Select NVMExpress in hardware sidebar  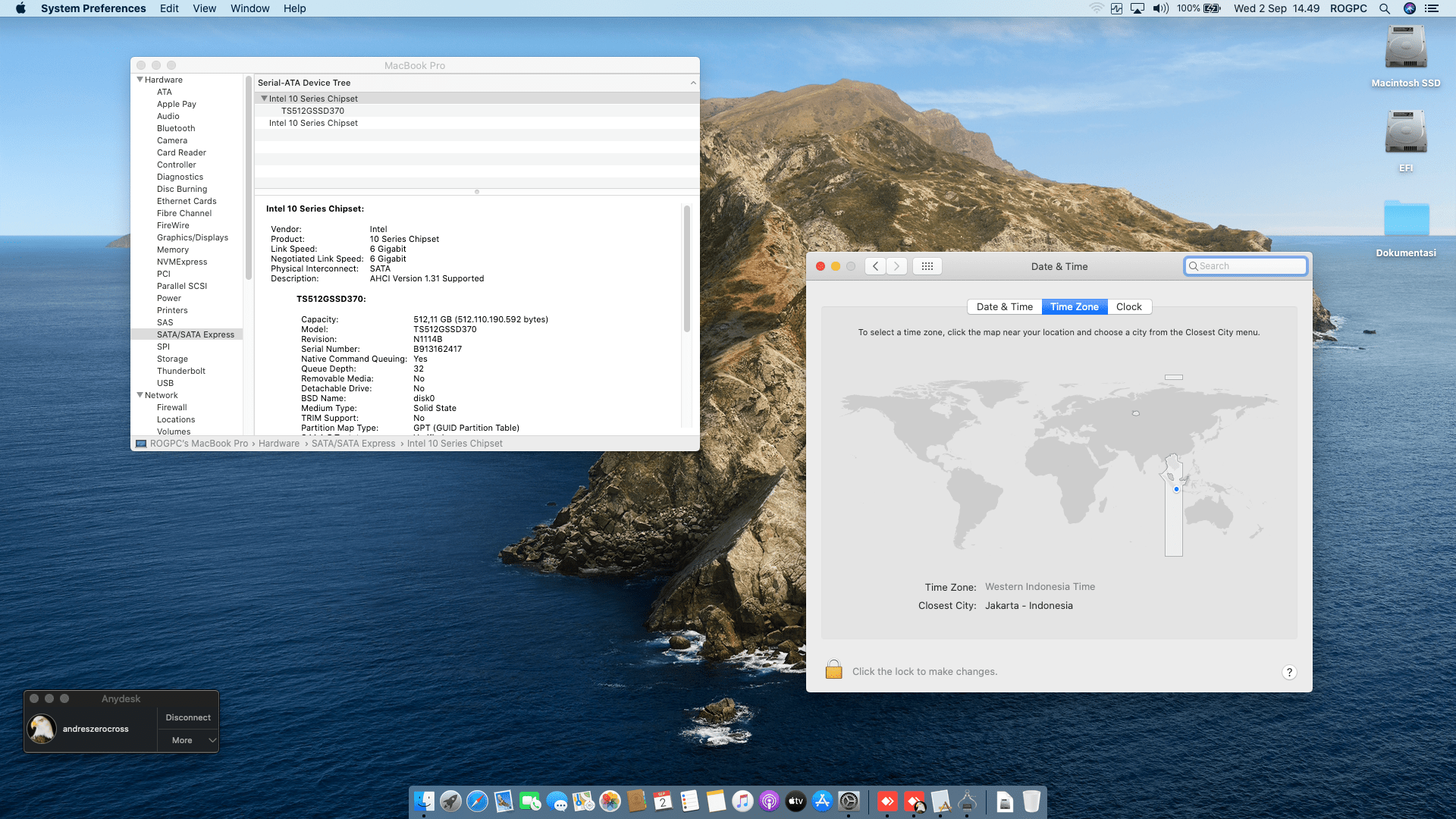coord(182,262)
